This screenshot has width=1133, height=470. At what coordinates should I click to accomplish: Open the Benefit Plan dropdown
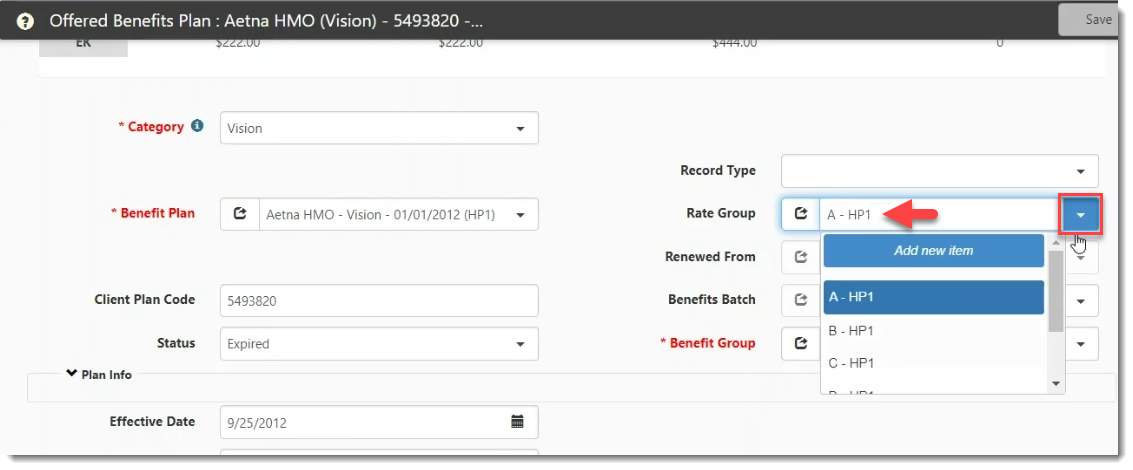(x=519, y=214)
